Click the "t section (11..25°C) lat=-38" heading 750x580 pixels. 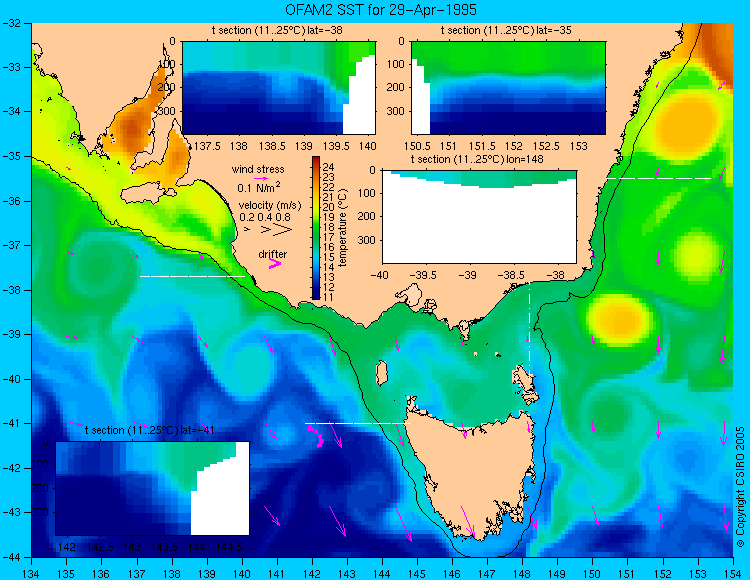pyautogui.click(x=277, y=31)
